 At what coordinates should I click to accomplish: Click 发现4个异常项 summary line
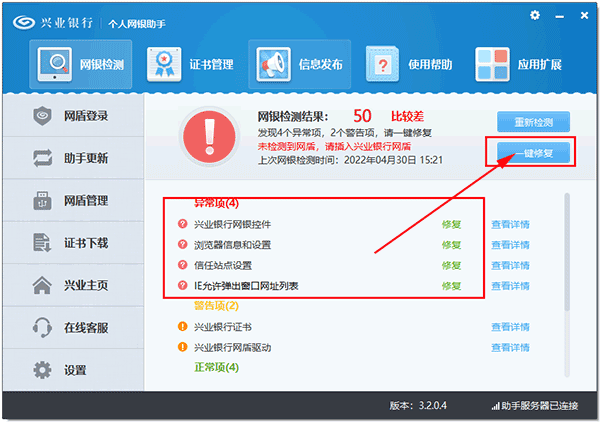point(344,133)
